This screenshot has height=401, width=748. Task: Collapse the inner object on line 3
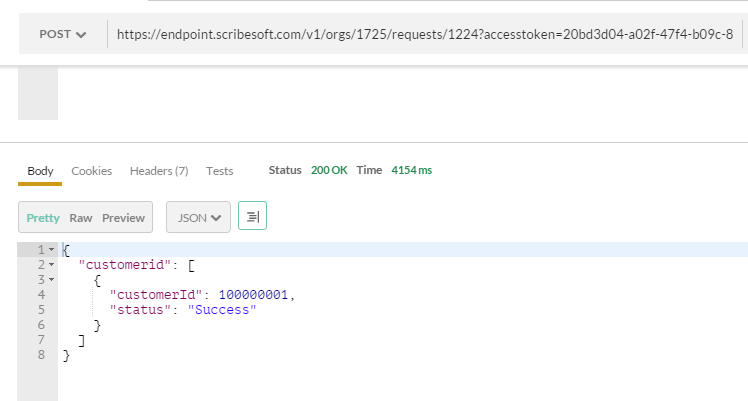pos(51,280)
